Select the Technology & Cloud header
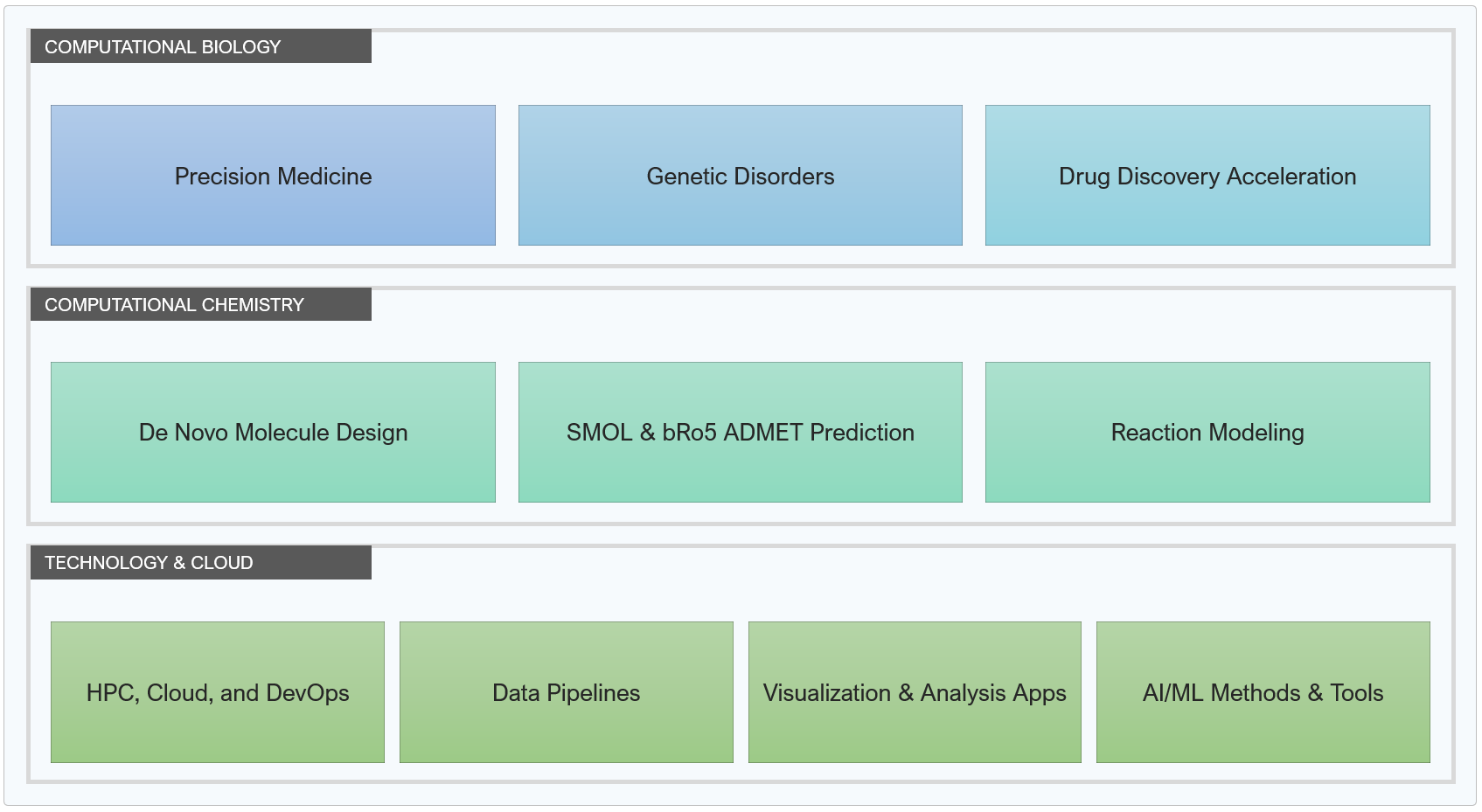This screenshot has width=1482, height=812. (x=201, y=562)
